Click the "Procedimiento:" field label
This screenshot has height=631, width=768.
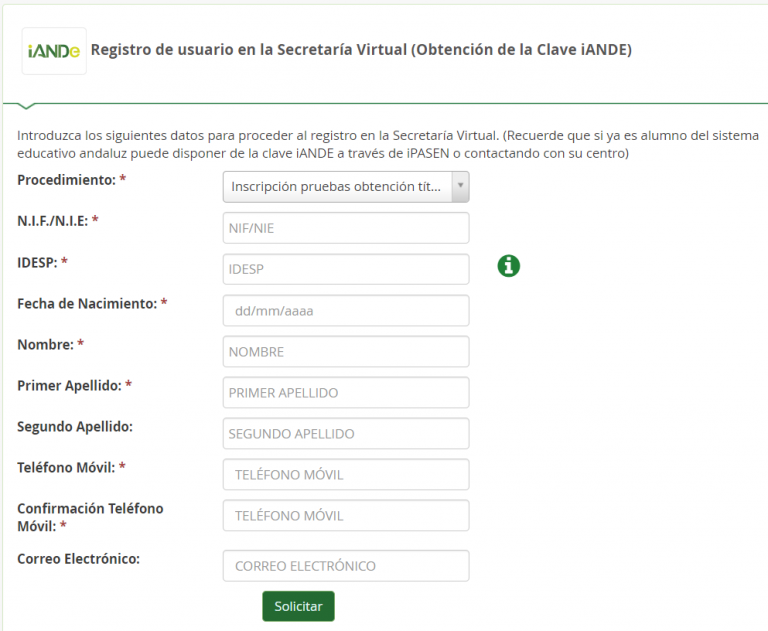click(66, 179)
